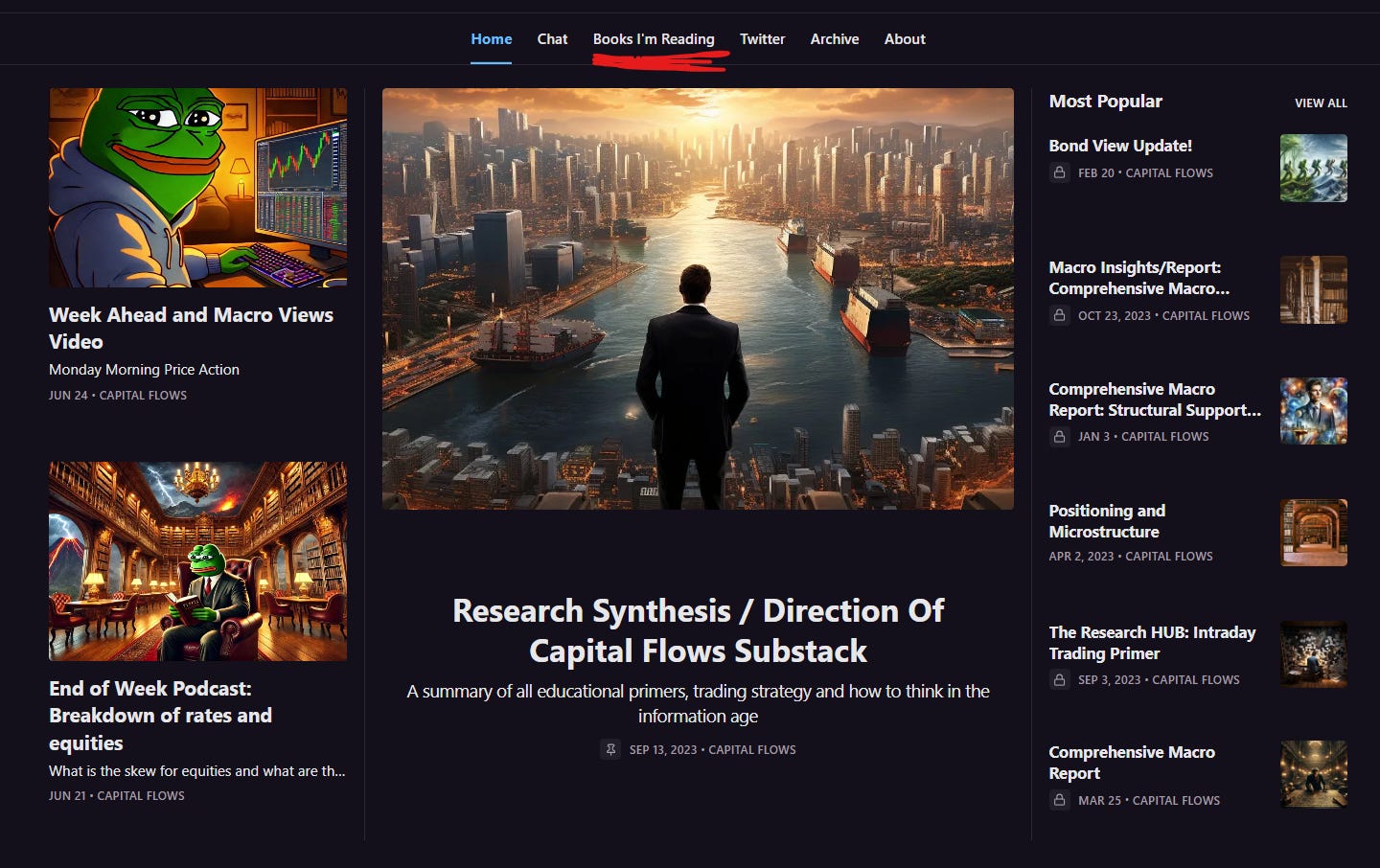1380x868 pixels.
Task: Click MAR 25 Comprehensive Macro Report thumbnail
Action: 1314,774
